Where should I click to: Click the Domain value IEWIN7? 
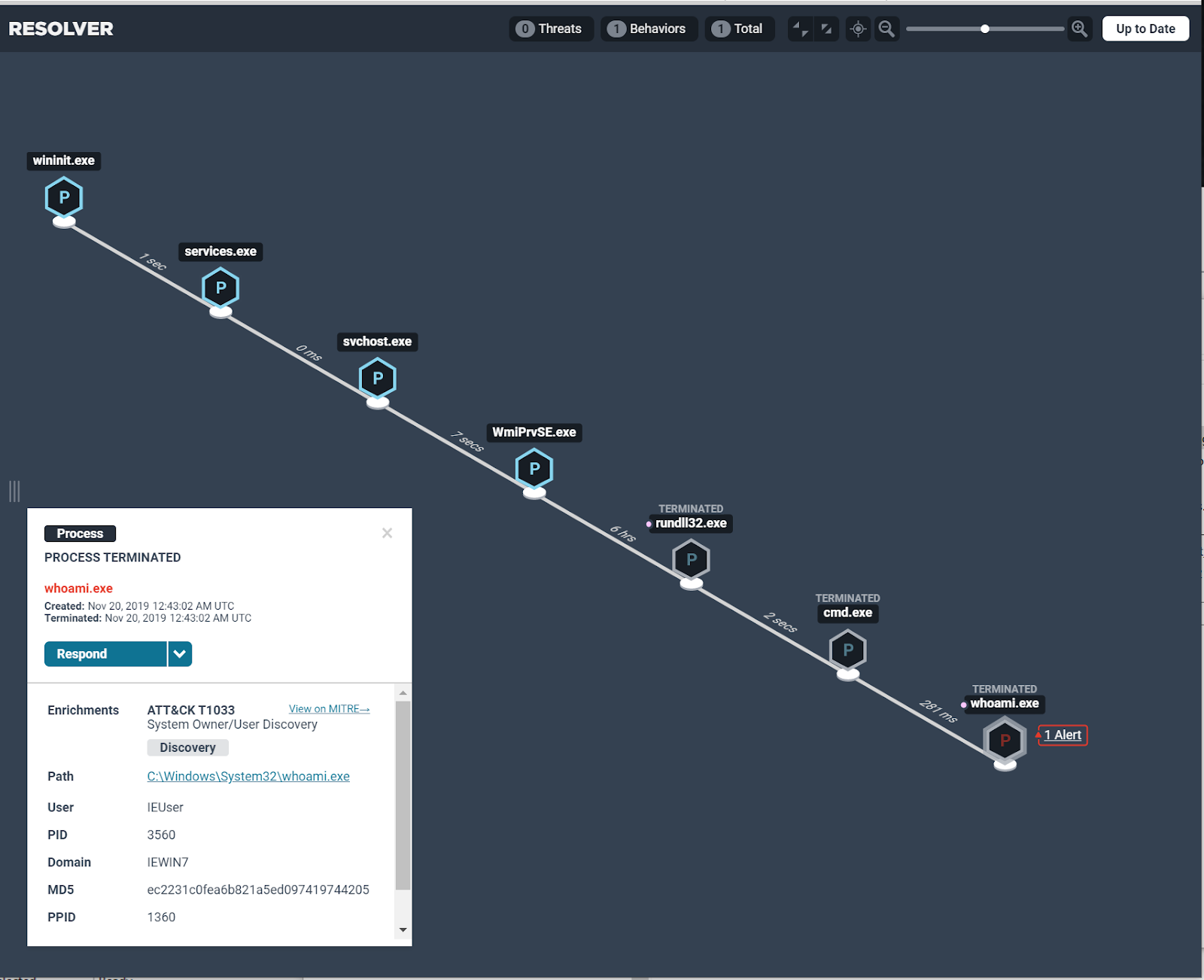[168, 862]
